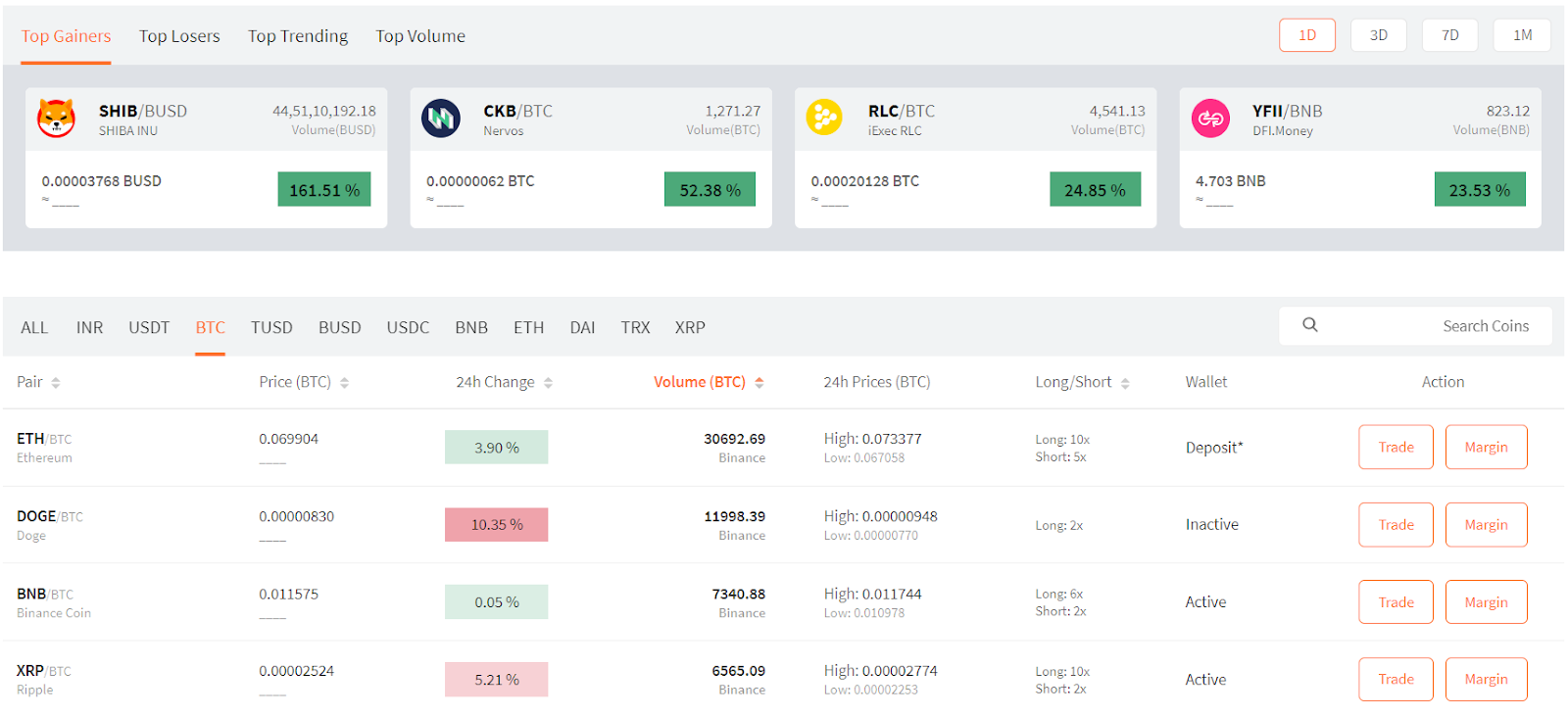This screenshot has height=716, width=1568.
Task: Switch to Top Gainers tab
Action: [66, 36]
